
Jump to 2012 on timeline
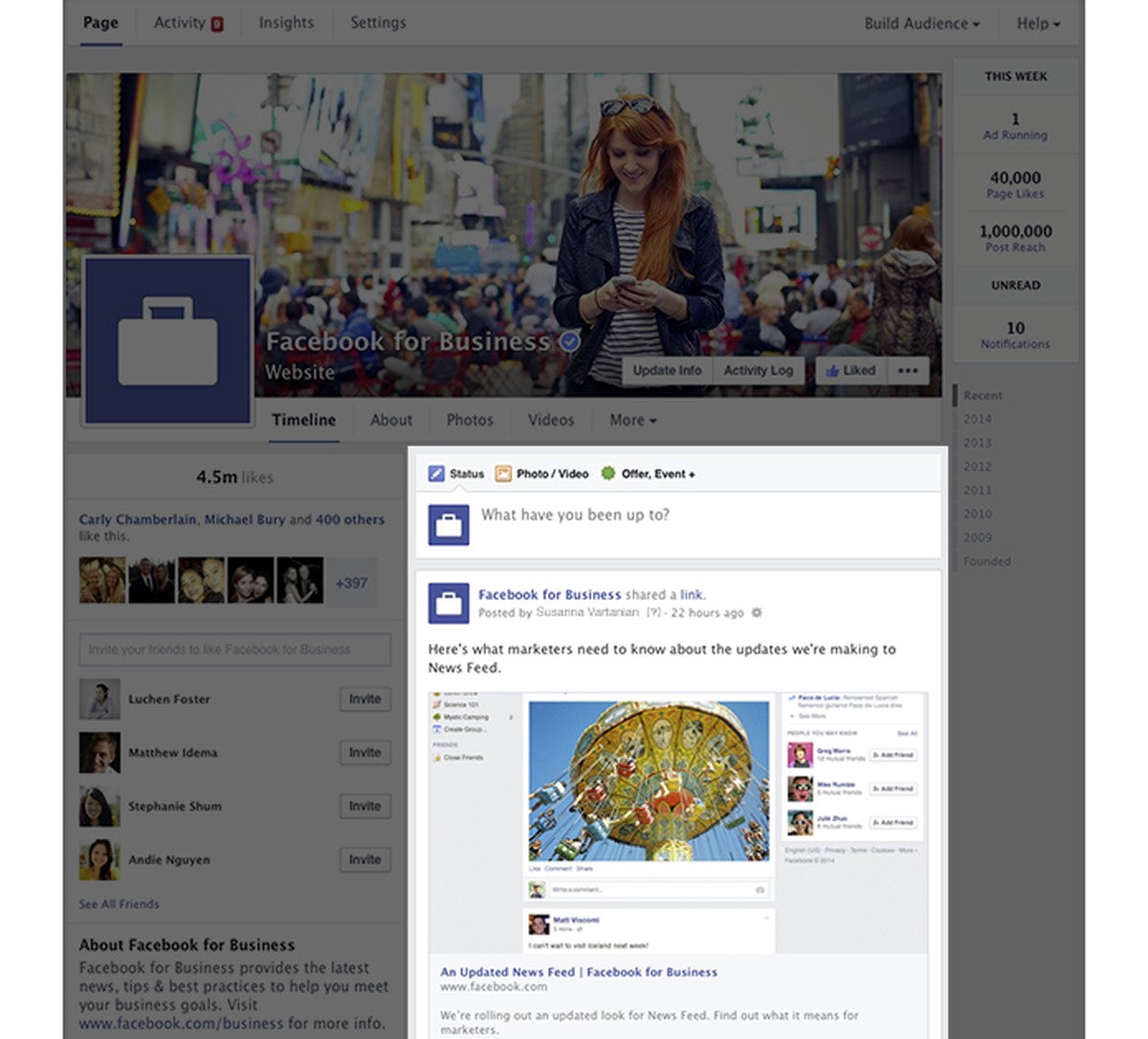pos(978,467)
